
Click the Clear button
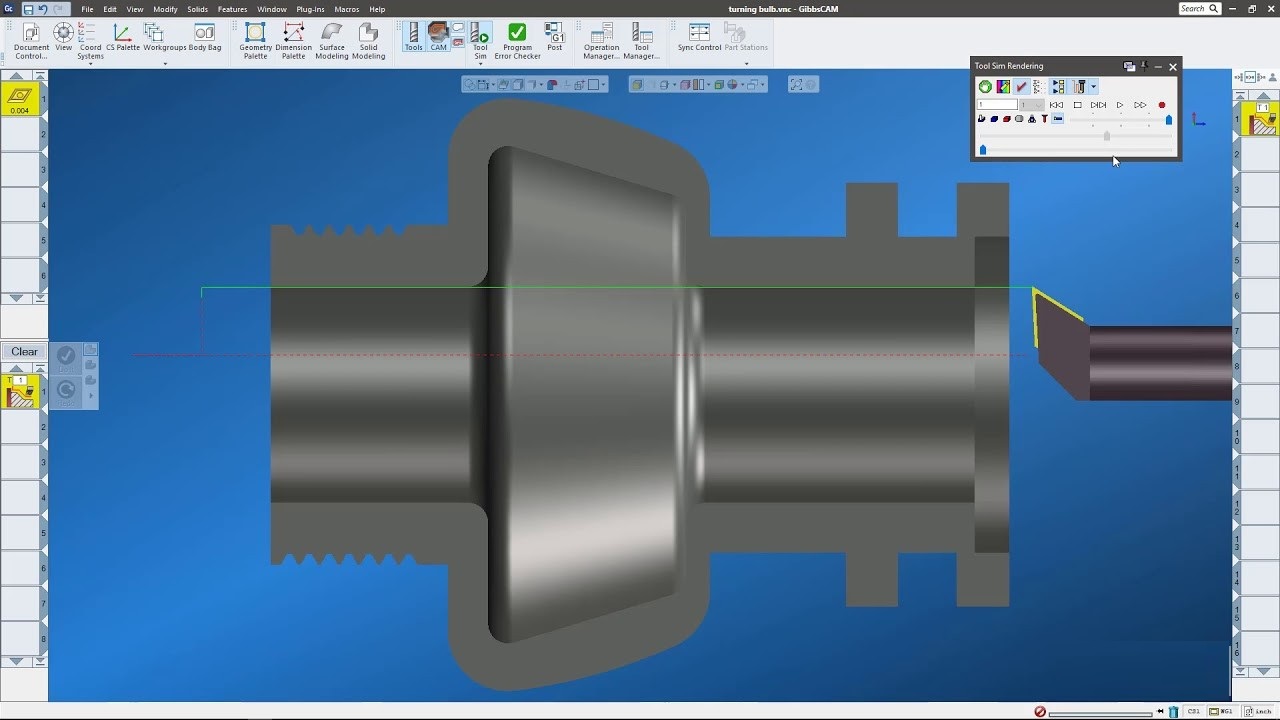pyautogui.click(x=24, y=352)
